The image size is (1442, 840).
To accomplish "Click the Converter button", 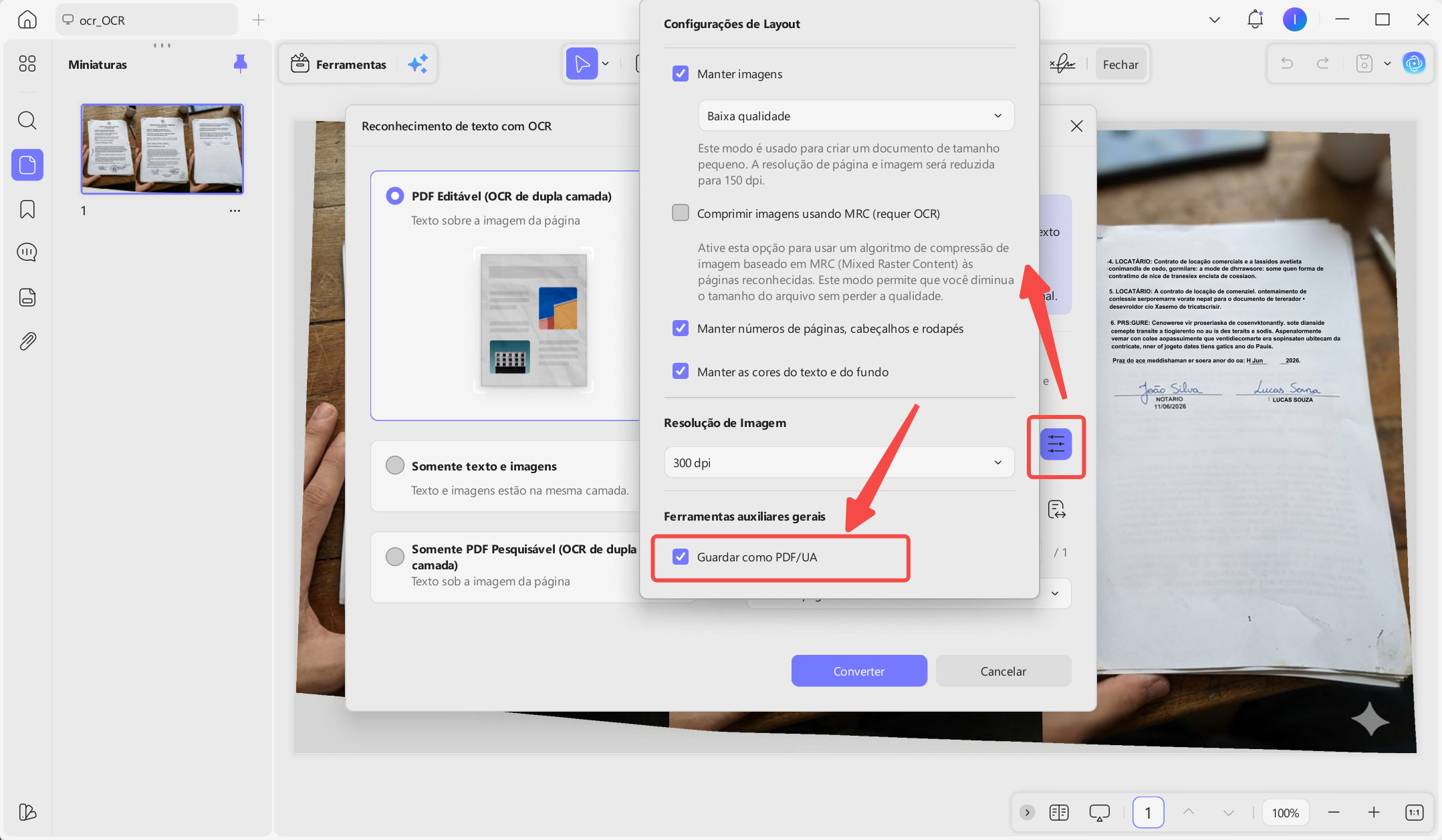I will pos(859,671).
